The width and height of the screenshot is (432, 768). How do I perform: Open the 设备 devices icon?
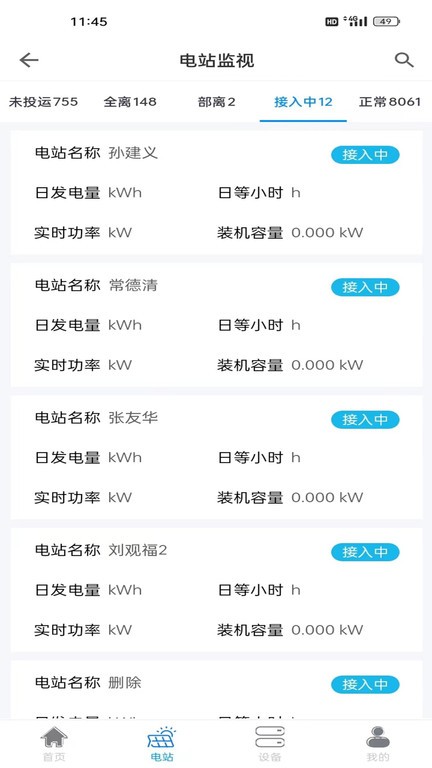pyautogui.click(x=270, y=737)
